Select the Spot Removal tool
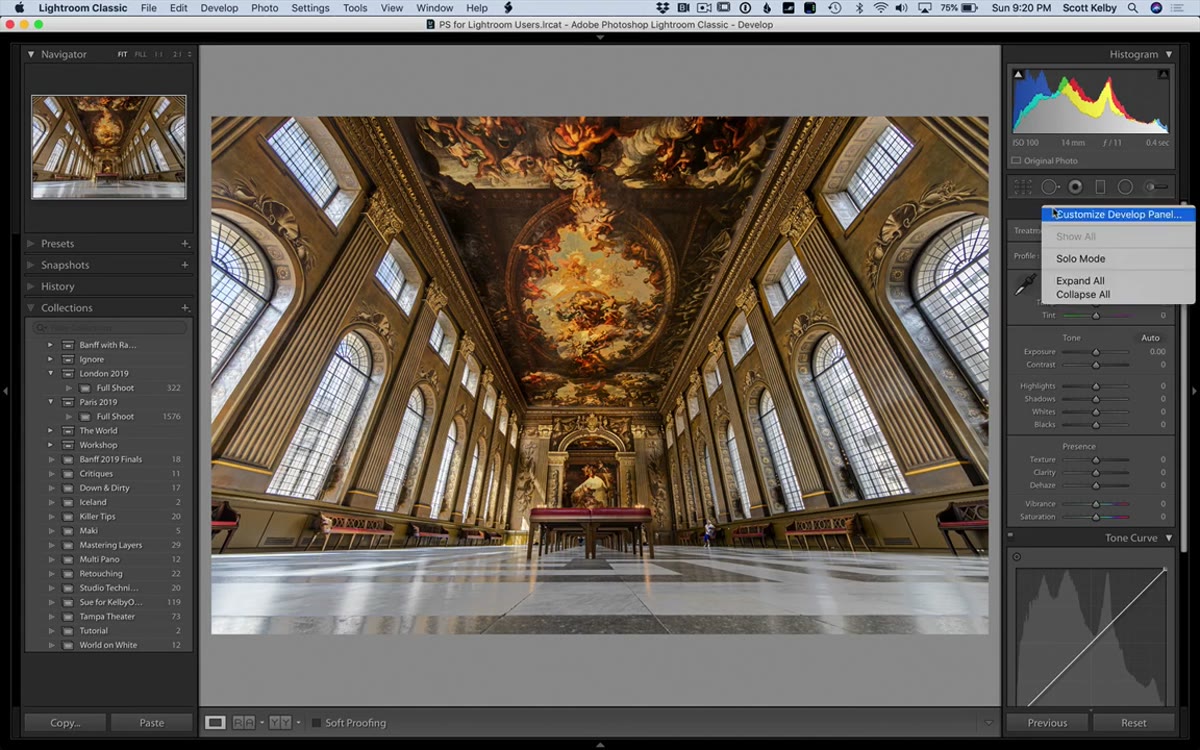The height and width of the screenshot is (750, 1200). pos(1049,187)
